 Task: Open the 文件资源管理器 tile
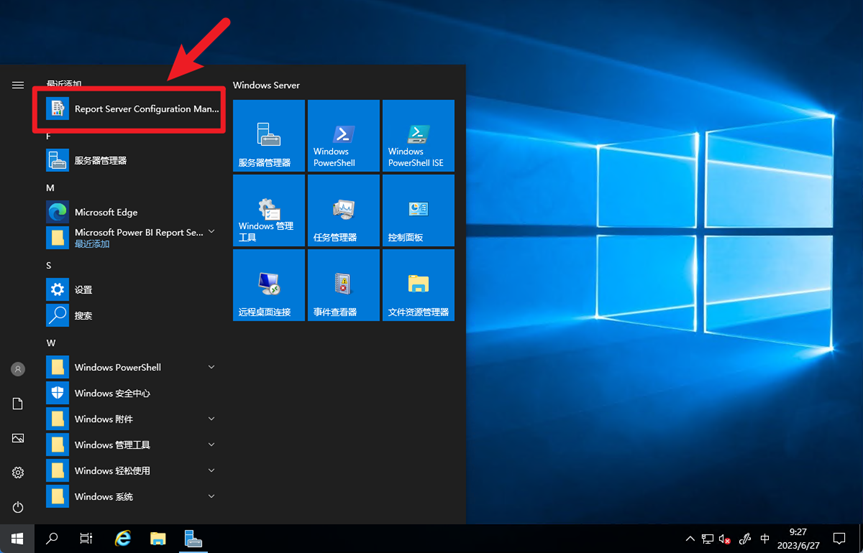(x=418, y=286)
